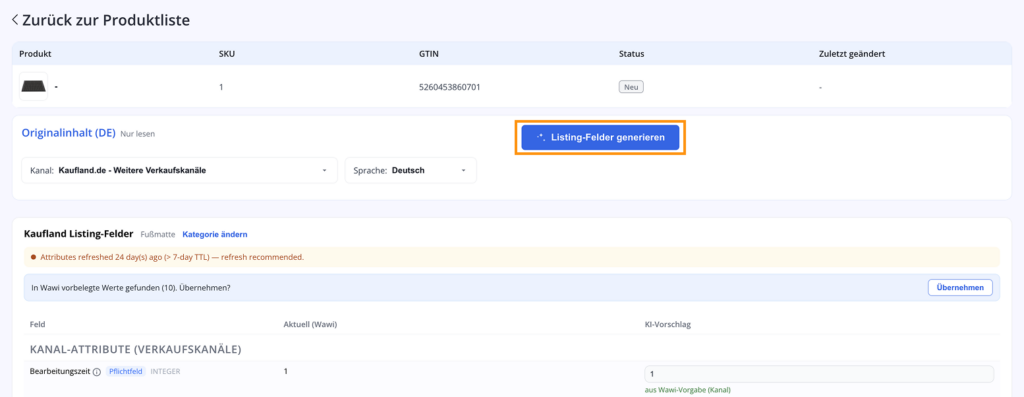Click the Produkt column header
1024x397 pixels.
[35, 54]
